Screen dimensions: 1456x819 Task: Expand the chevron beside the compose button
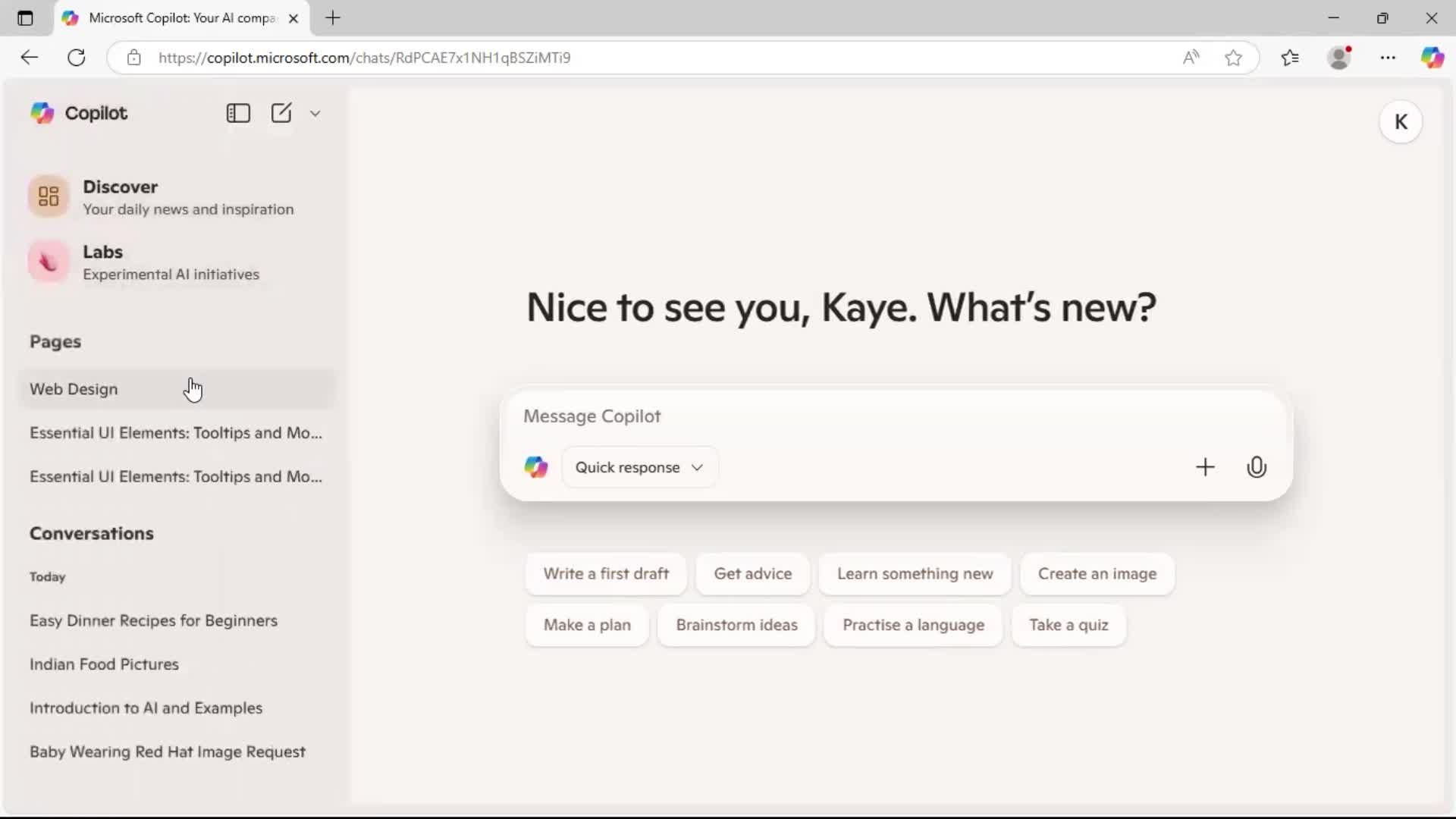tap(315, 113)
